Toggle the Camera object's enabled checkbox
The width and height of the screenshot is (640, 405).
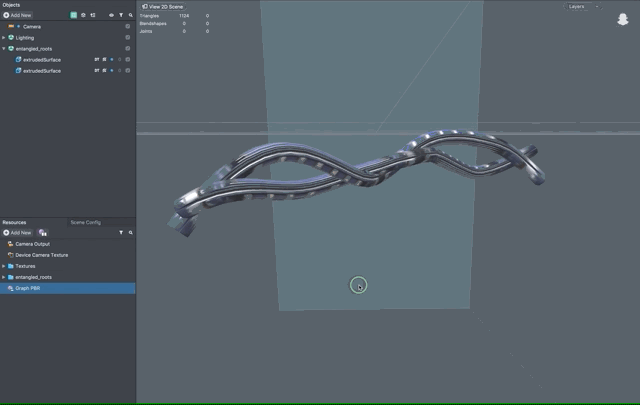(128, 26)
